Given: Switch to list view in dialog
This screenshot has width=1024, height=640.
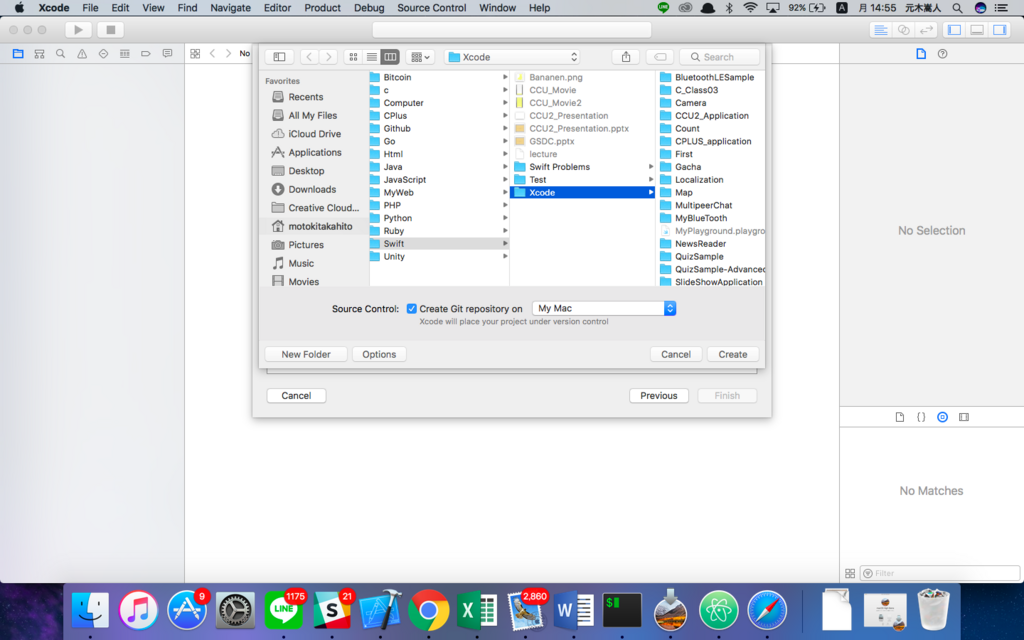Looking at the screenshot, I should click(372, 57).
